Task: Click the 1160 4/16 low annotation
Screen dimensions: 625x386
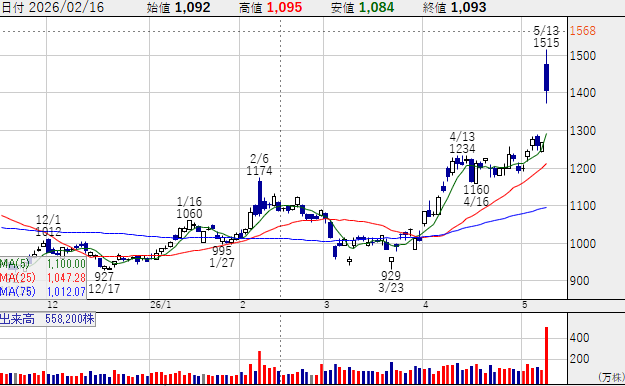Action: 476,195
